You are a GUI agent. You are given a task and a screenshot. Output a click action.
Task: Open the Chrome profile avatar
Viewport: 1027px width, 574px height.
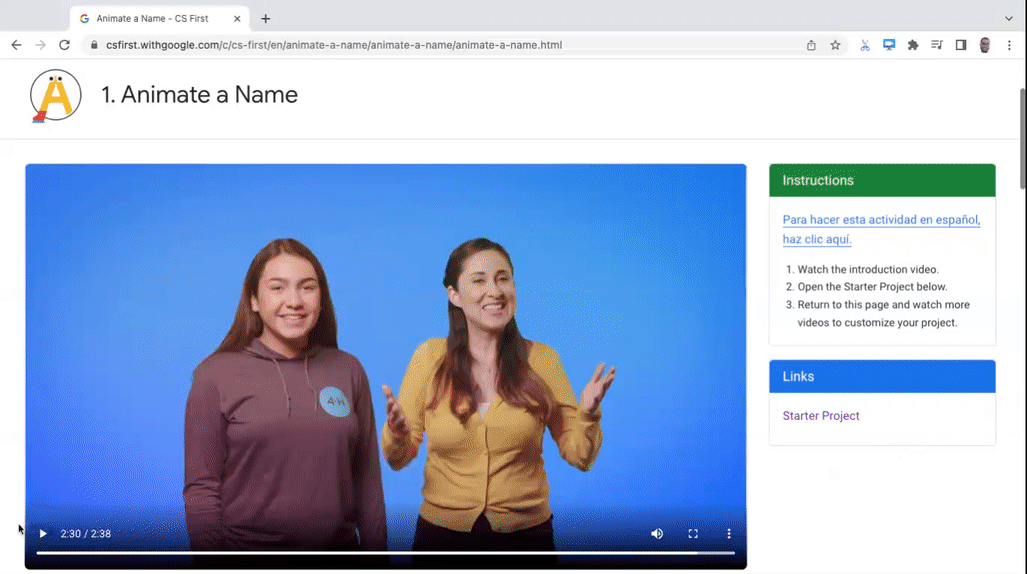pyautogui.click(x=984, y=45)
